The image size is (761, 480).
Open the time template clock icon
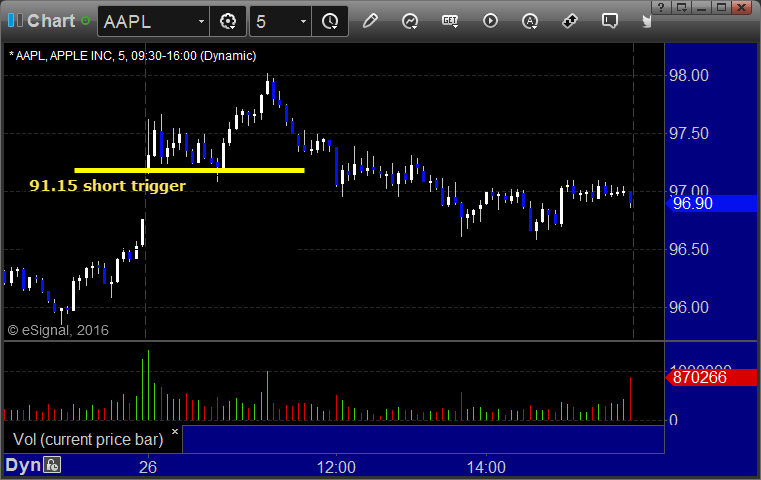[330, 21]
